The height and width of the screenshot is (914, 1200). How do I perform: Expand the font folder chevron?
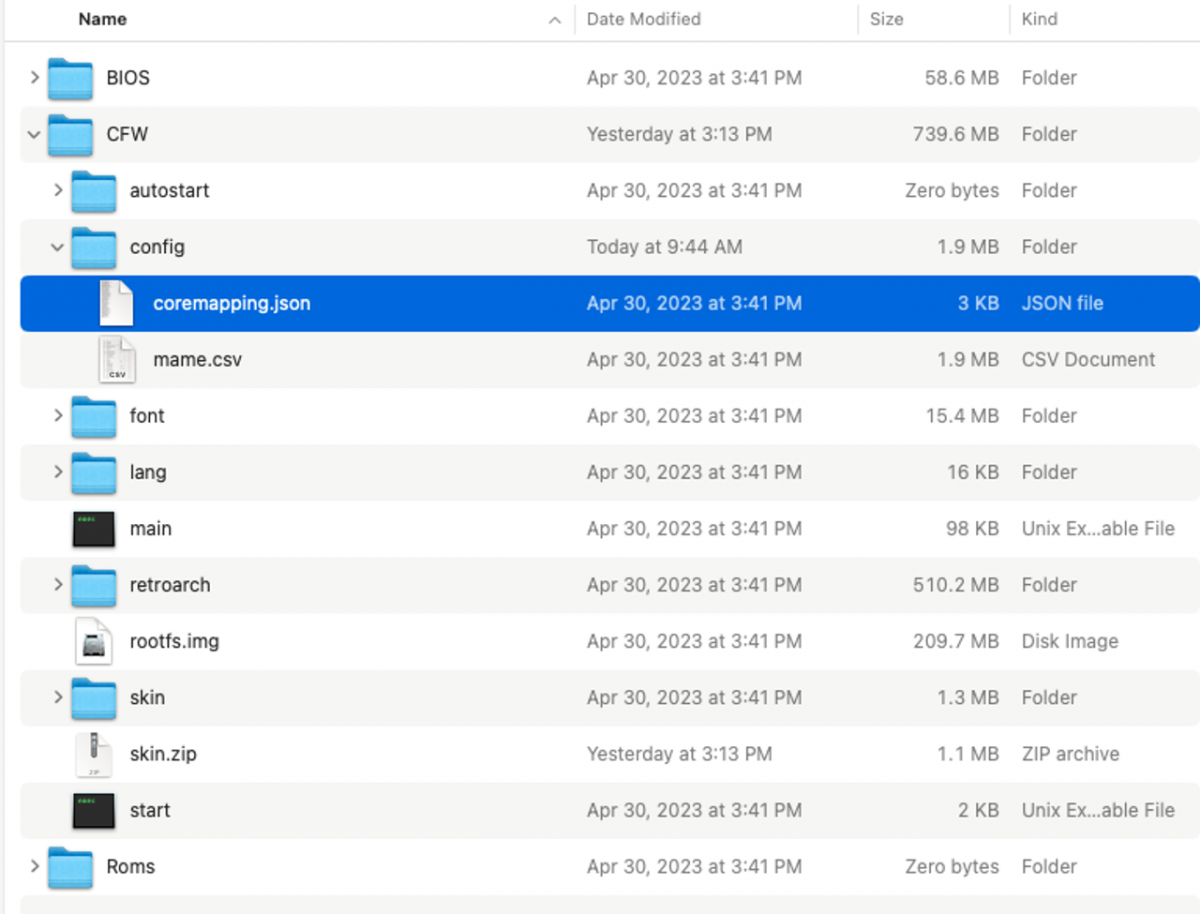click(x=58, y=415)
